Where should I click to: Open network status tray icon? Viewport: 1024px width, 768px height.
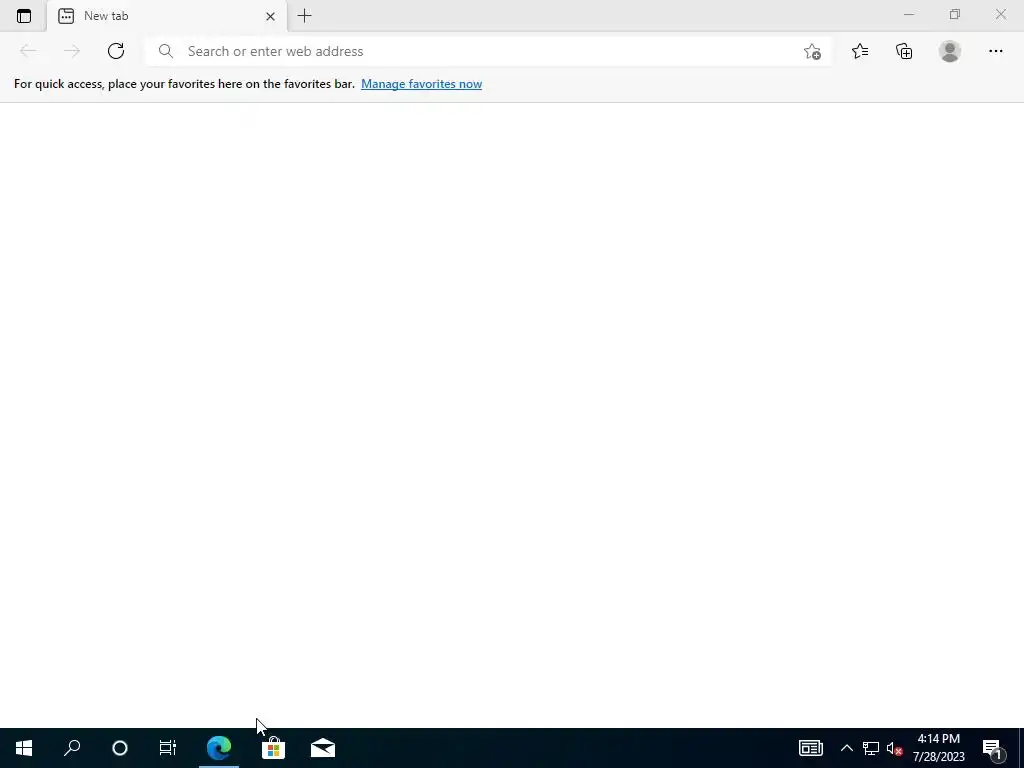(871, 748)
